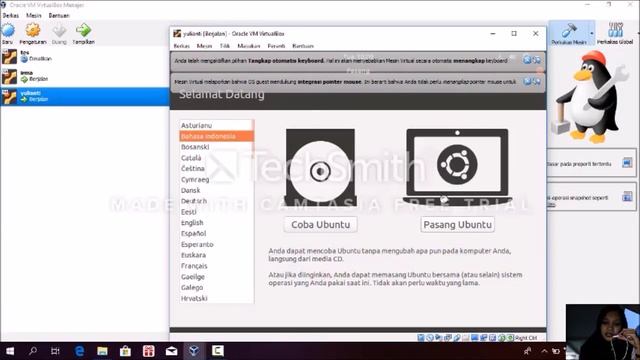
Task: Click the Camtasia recorder icon on the taskbar
Action: point(218,351)
